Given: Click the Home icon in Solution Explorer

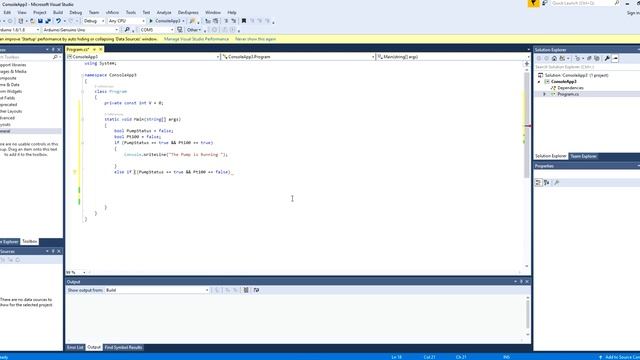Looking at the screenshot, I should [x=554, y=58].
